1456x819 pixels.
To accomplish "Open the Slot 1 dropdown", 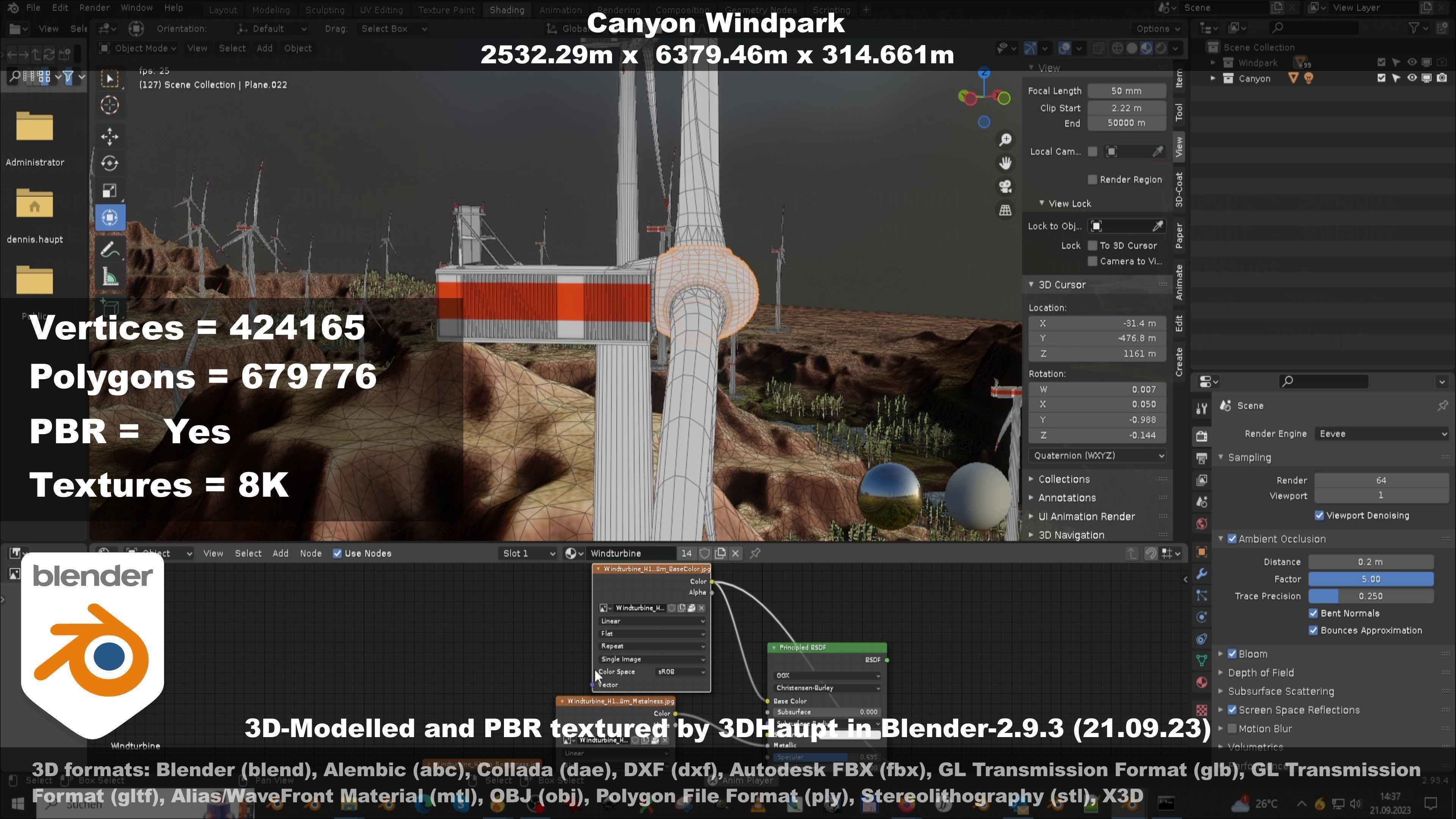I will pos(529,553).
